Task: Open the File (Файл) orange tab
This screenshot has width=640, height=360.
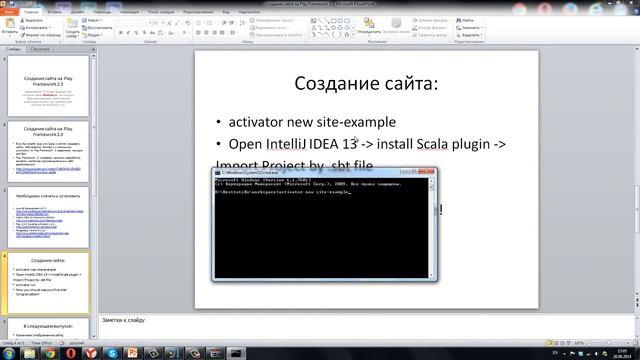Action: click(9, 12)
